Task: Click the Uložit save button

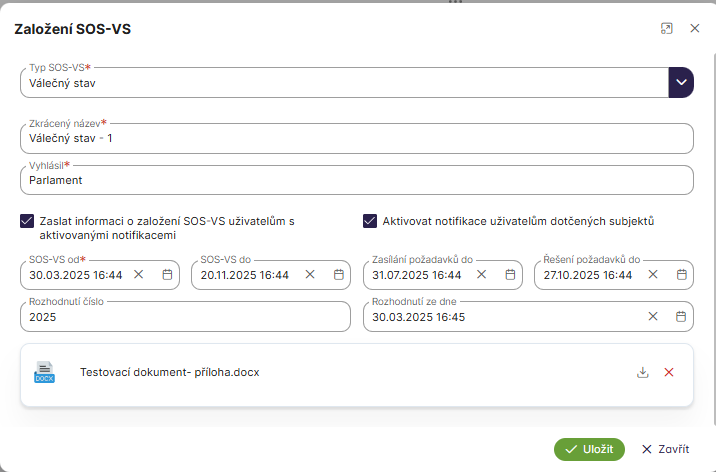Action: coord(589,449)
